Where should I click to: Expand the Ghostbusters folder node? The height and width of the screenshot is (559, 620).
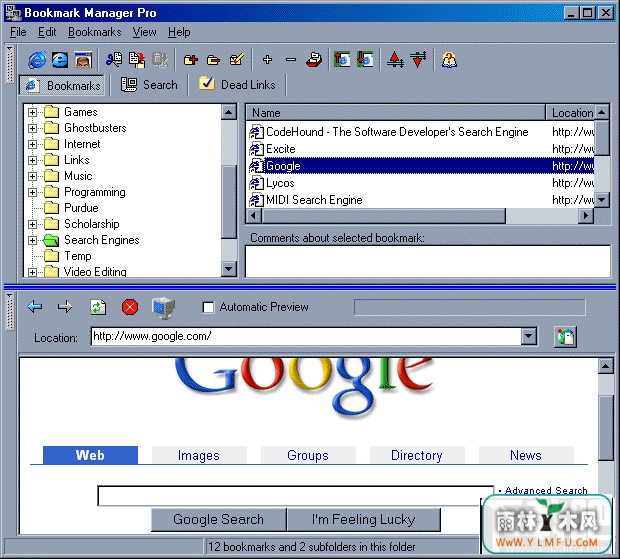[32, 128]
